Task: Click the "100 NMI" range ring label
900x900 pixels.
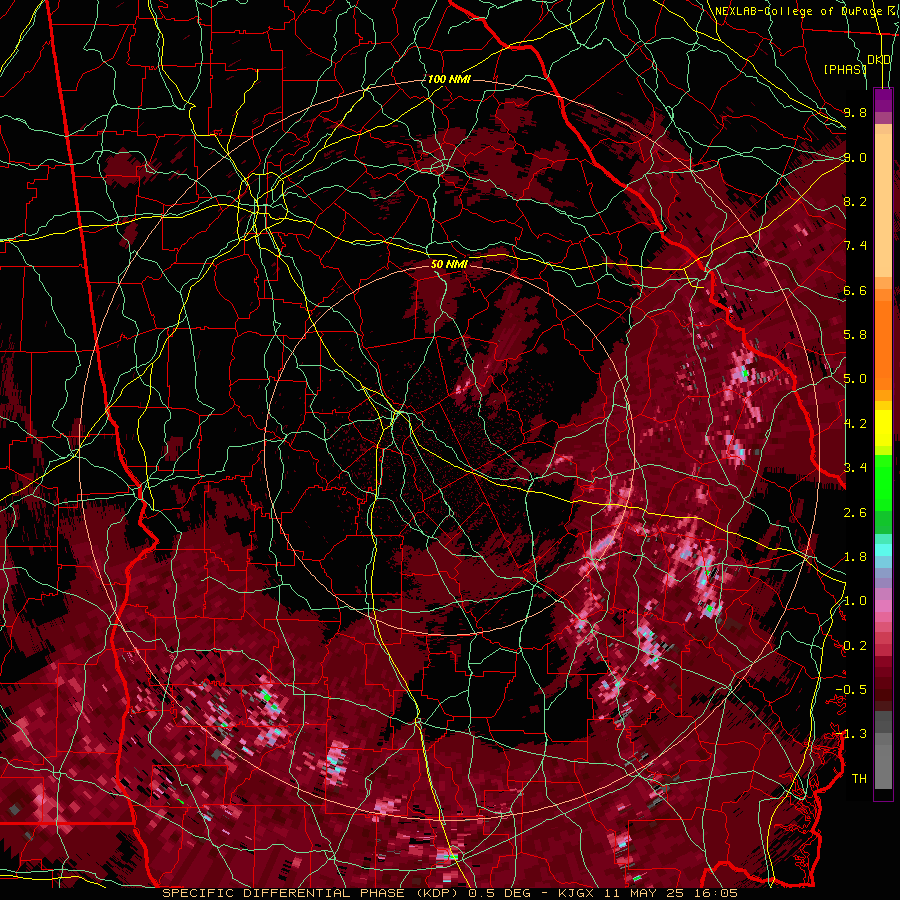Action: click(x=449, y=79)
